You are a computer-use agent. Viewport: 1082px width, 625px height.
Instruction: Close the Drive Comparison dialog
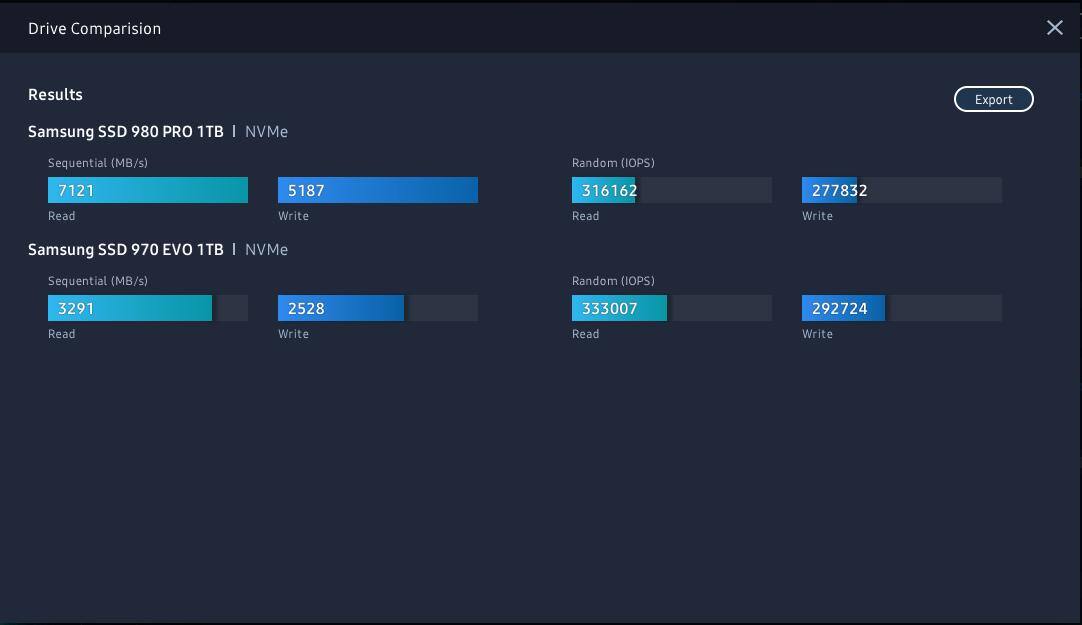[x=1054, y=28]
